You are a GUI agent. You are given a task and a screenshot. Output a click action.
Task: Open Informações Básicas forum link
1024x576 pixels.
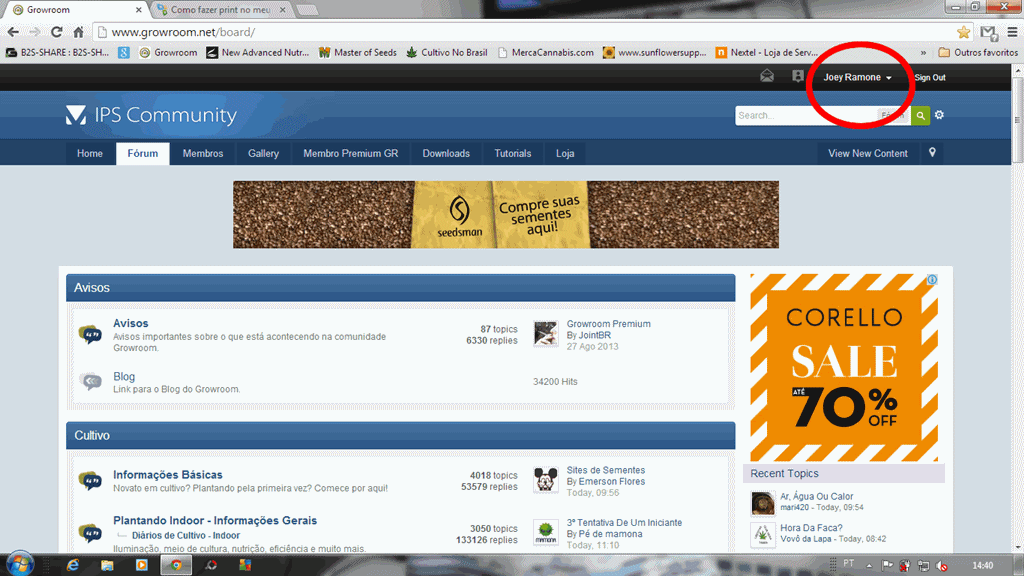click(x=168, y=475)
